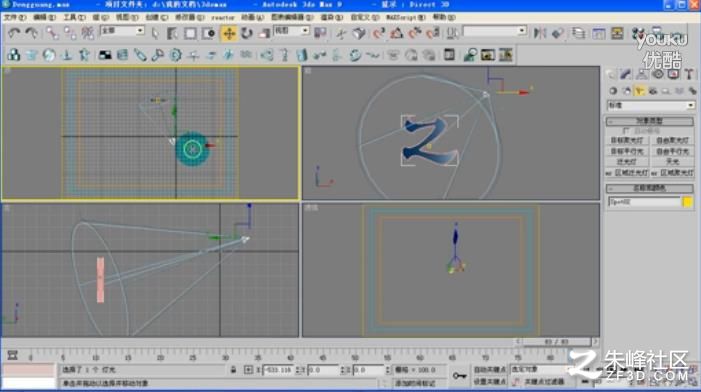
Task: Open the MAXScript menu
Action: 405,17
